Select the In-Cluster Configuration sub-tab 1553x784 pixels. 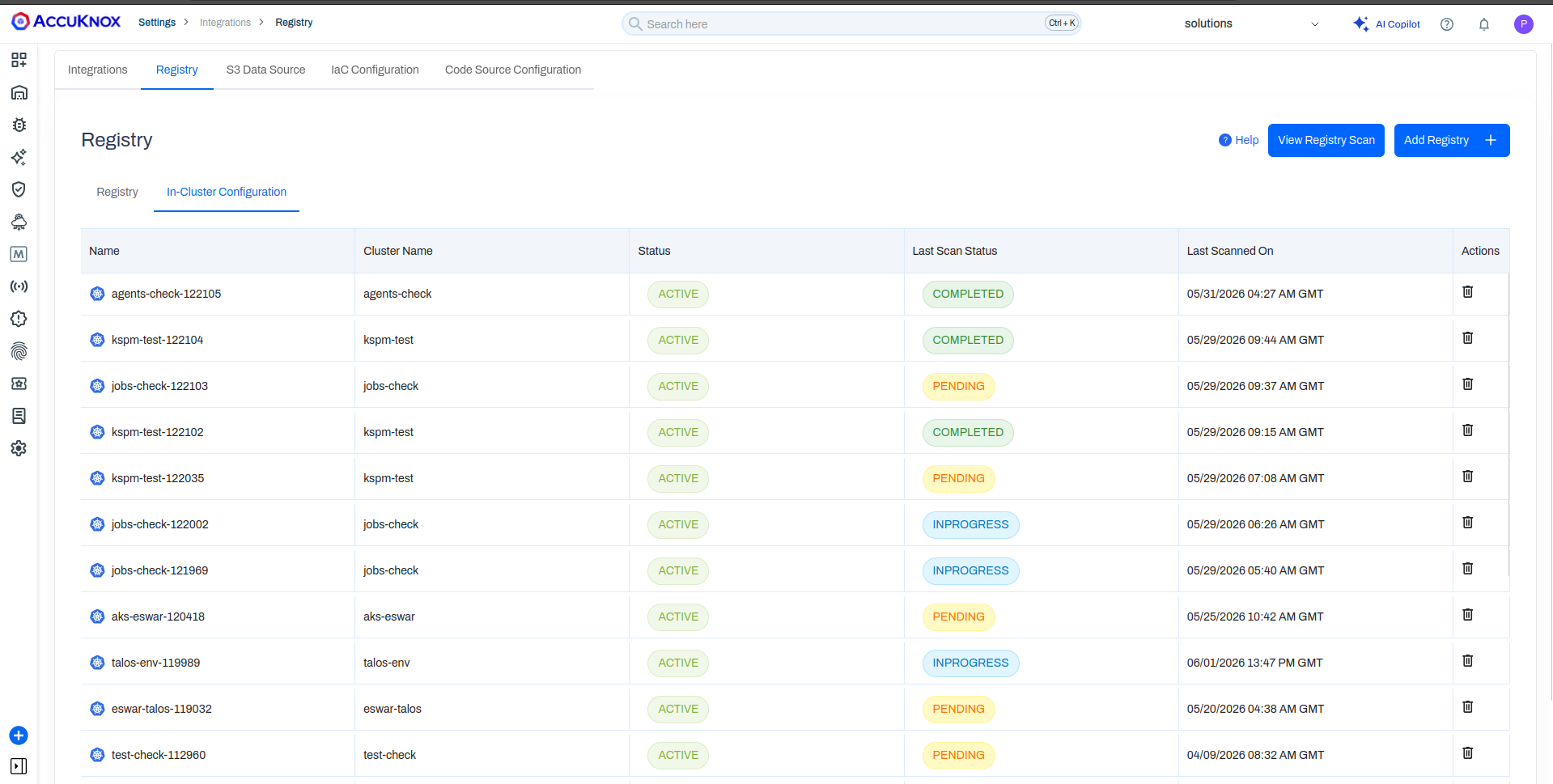227,192
